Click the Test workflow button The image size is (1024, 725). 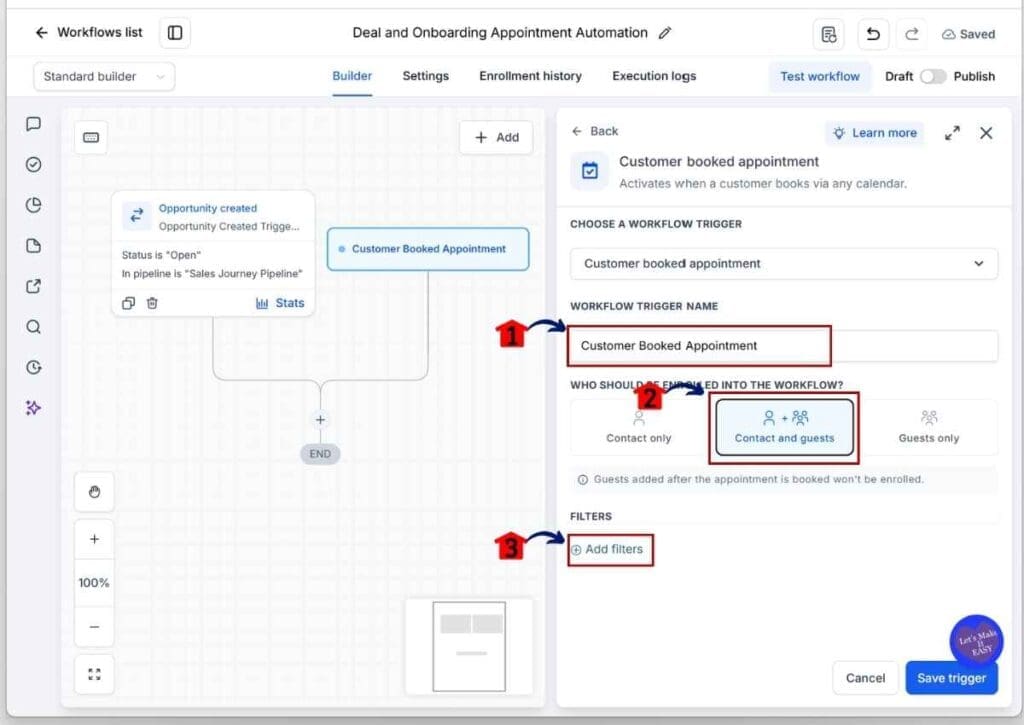[820, 76]
